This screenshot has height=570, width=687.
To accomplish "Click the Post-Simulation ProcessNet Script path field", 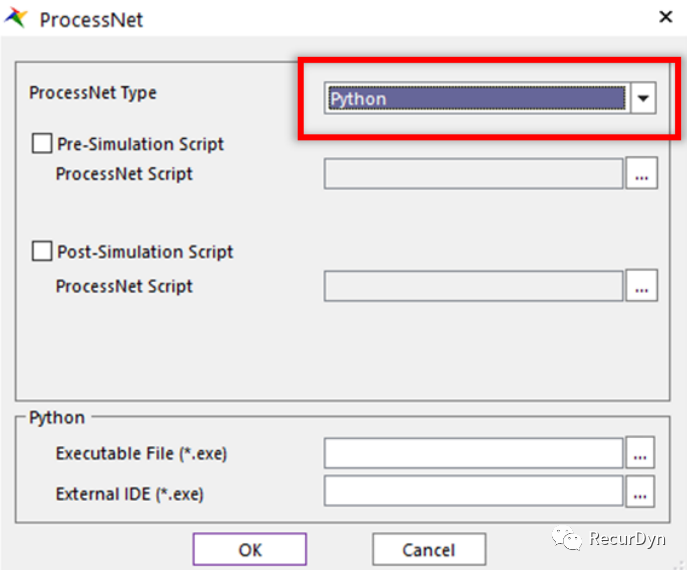I will (473, 287).
